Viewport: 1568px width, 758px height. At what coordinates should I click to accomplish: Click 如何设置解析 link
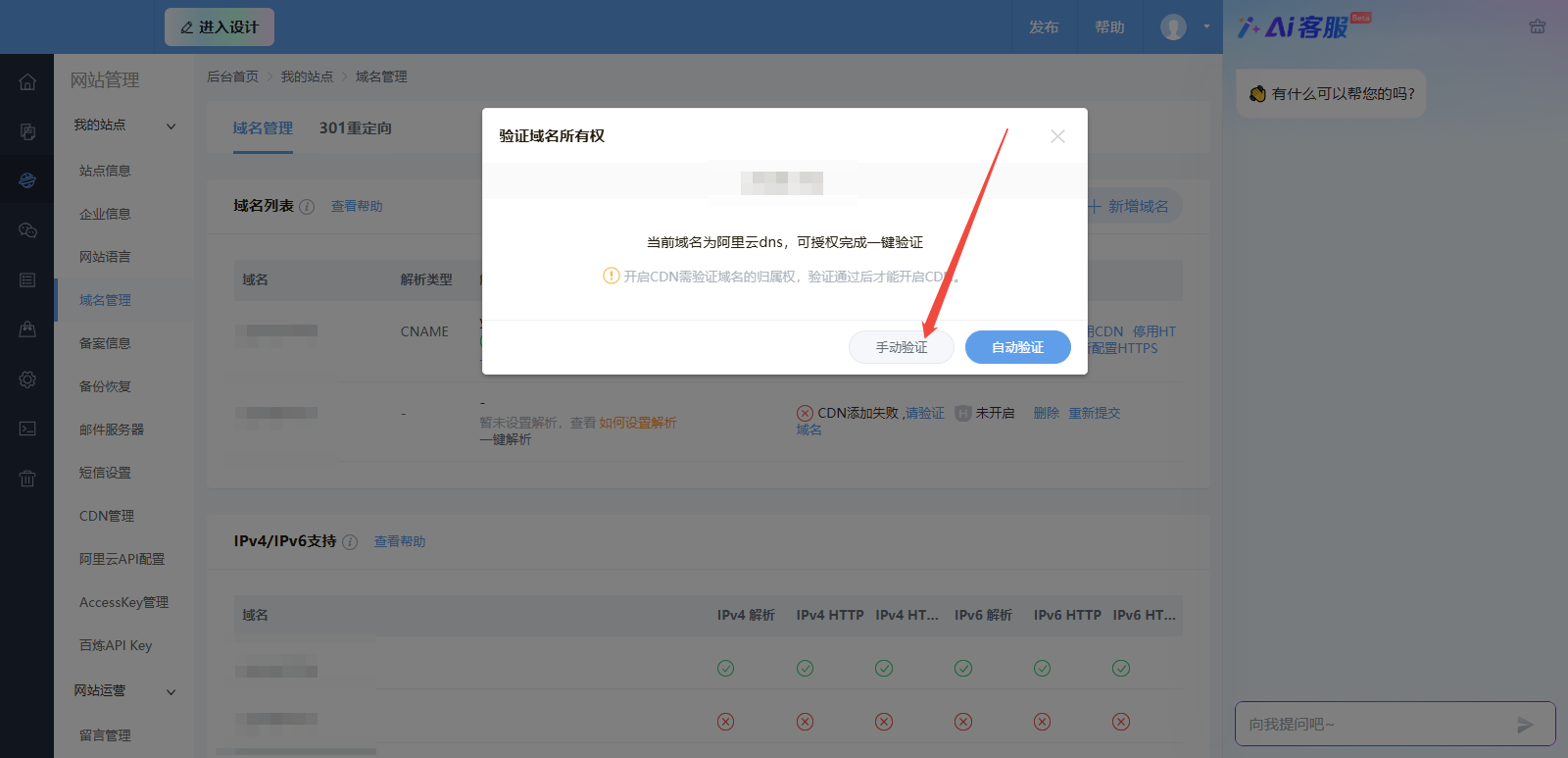tap(638, 423)
